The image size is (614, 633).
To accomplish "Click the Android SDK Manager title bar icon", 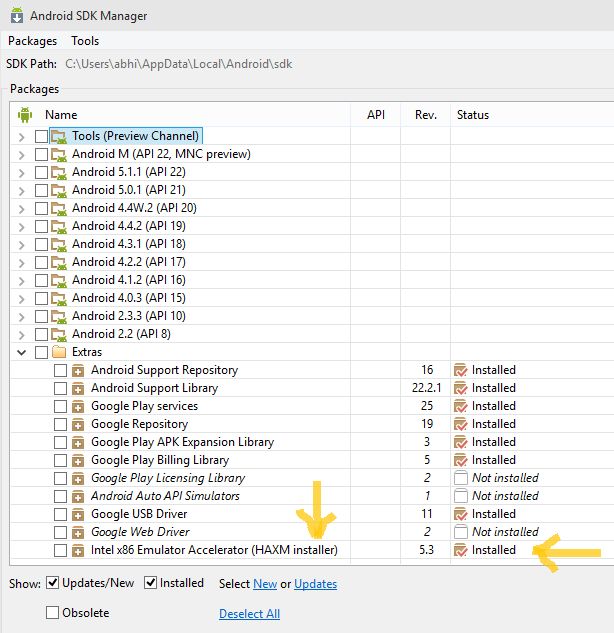I will pyautogui.click(x=14, y=15).
